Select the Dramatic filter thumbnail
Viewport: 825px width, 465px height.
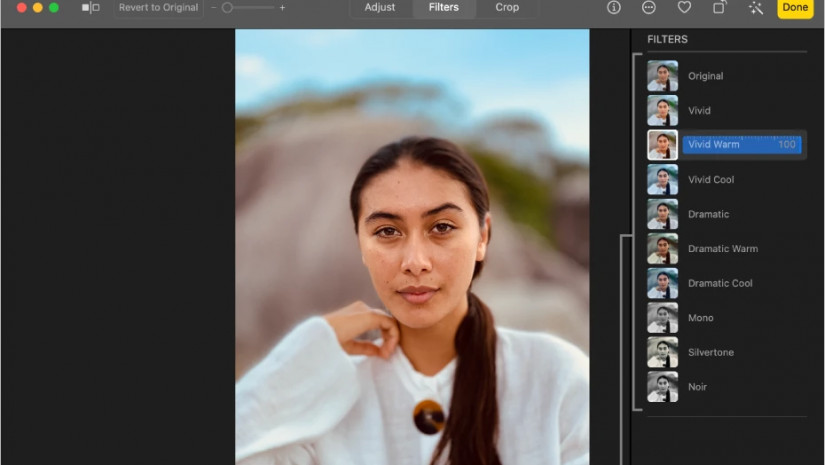(x=662, y=214)
